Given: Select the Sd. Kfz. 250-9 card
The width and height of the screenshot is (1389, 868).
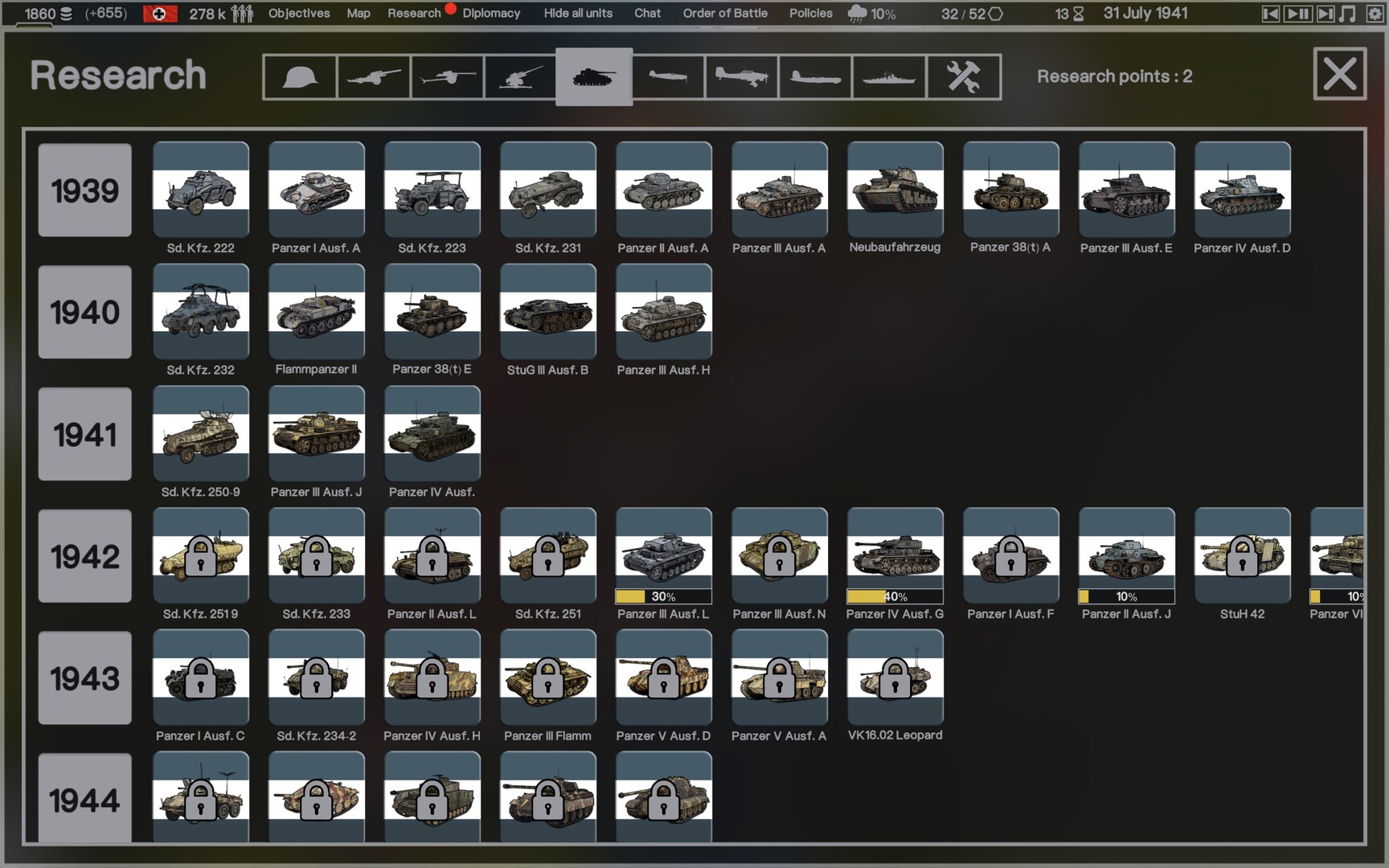Looking at the screenshot, I should [201, 434].
